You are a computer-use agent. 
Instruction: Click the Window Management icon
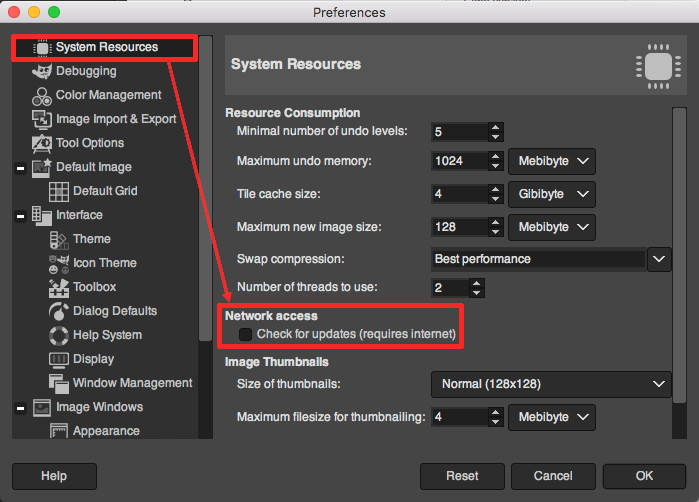[x=59, y=384]
